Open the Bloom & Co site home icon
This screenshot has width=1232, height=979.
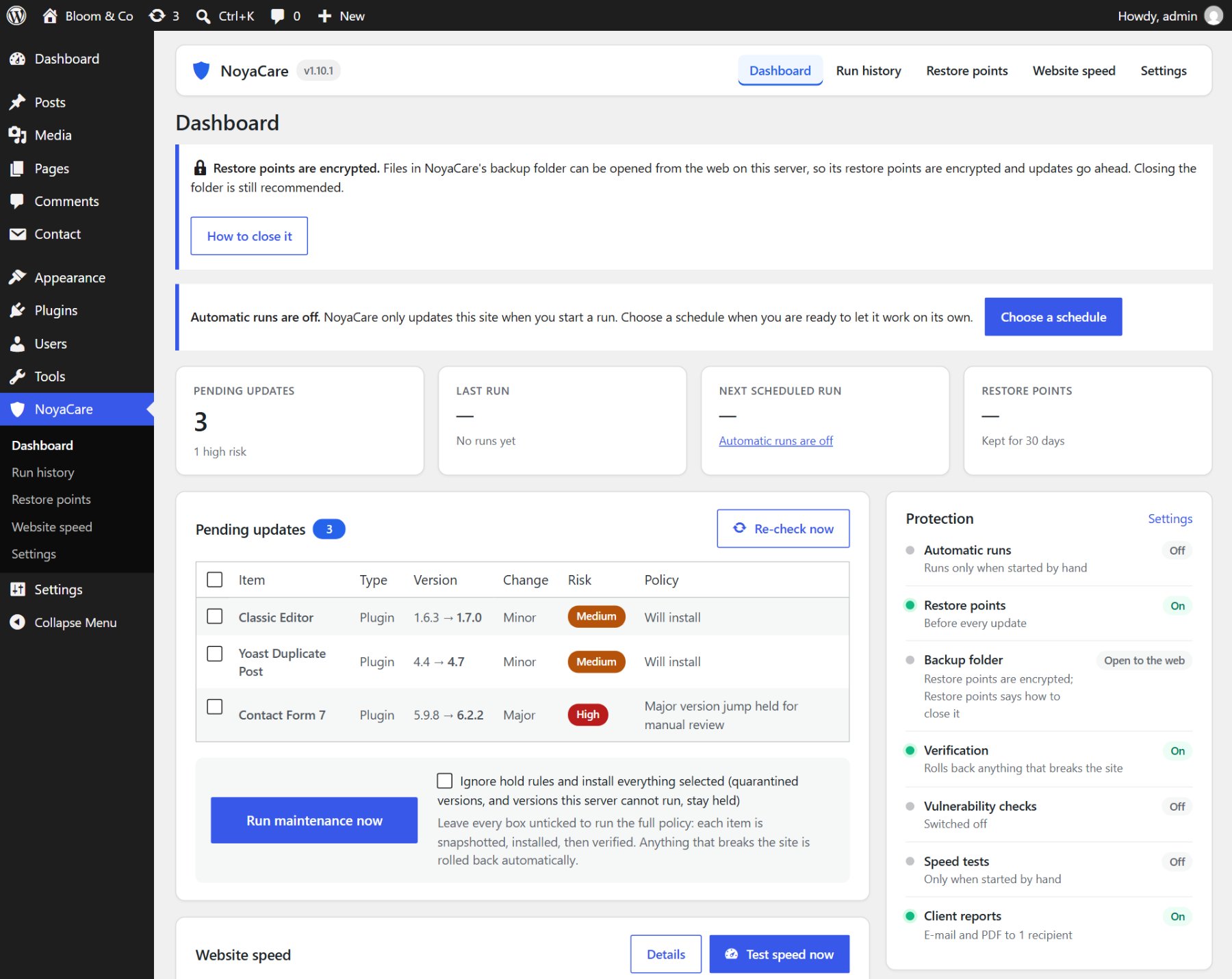pos(50,16)
